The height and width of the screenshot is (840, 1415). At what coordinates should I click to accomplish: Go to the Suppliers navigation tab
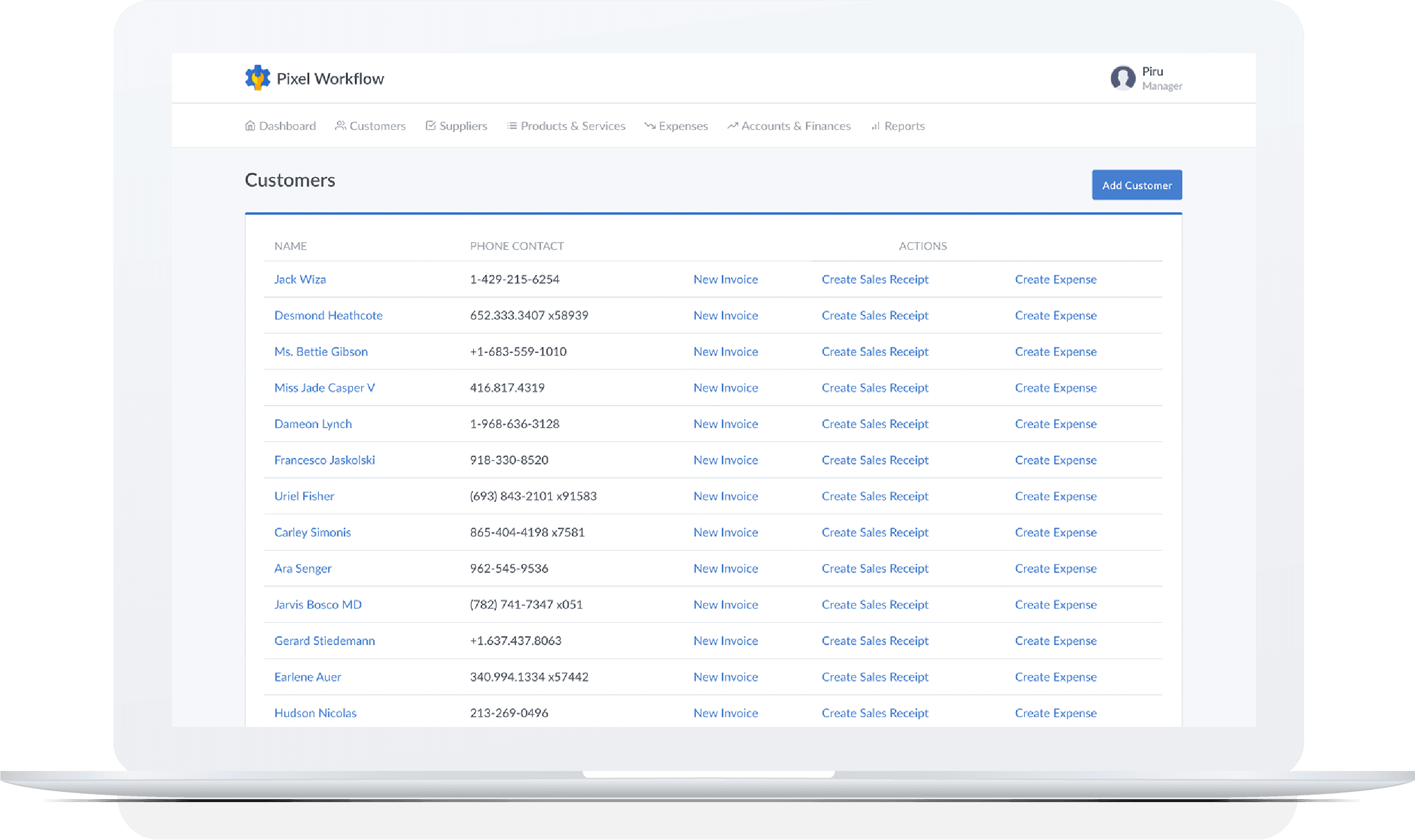coord(462,126)
